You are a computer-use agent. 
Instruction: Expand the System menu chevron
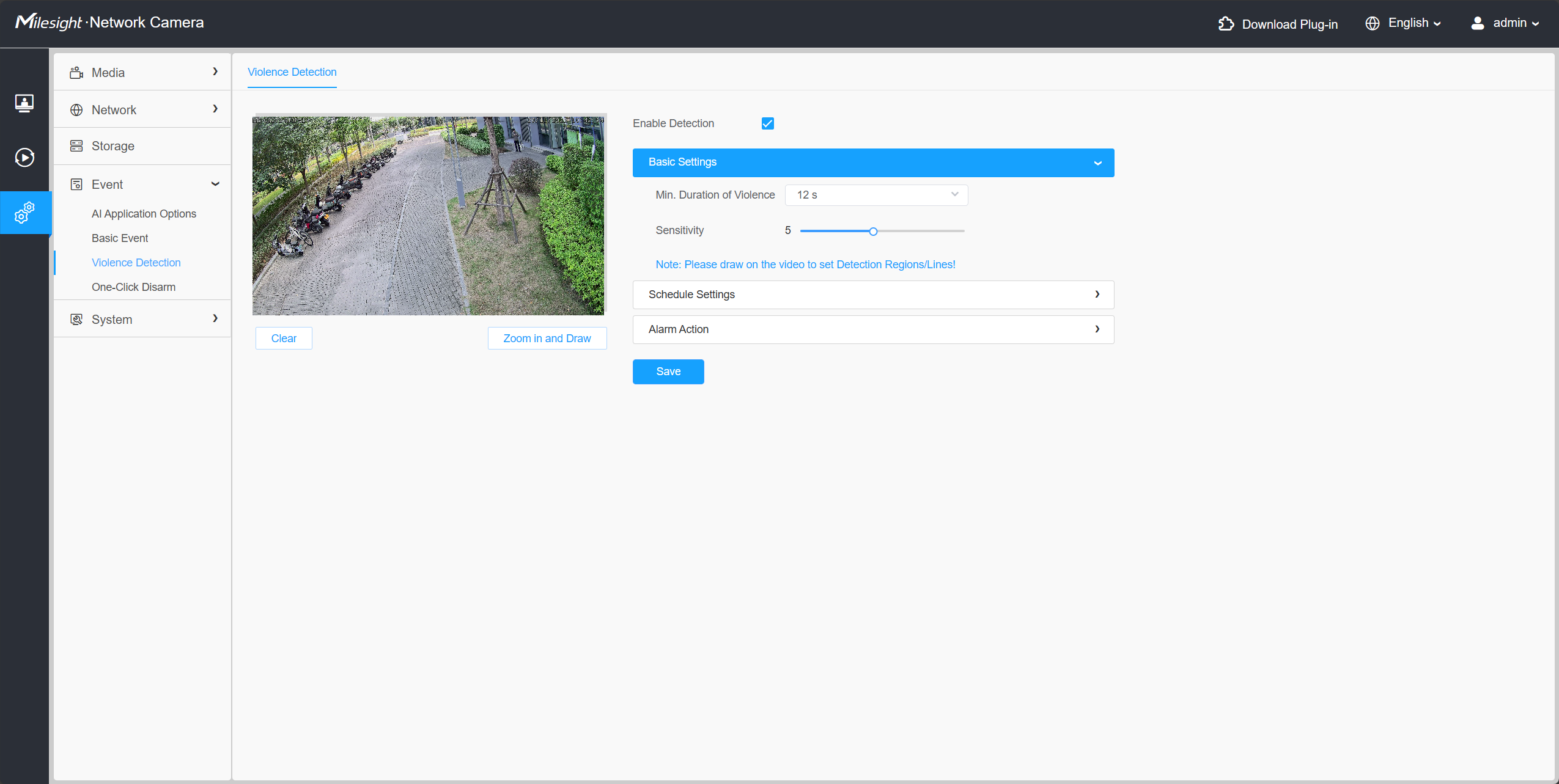[215, 318]
